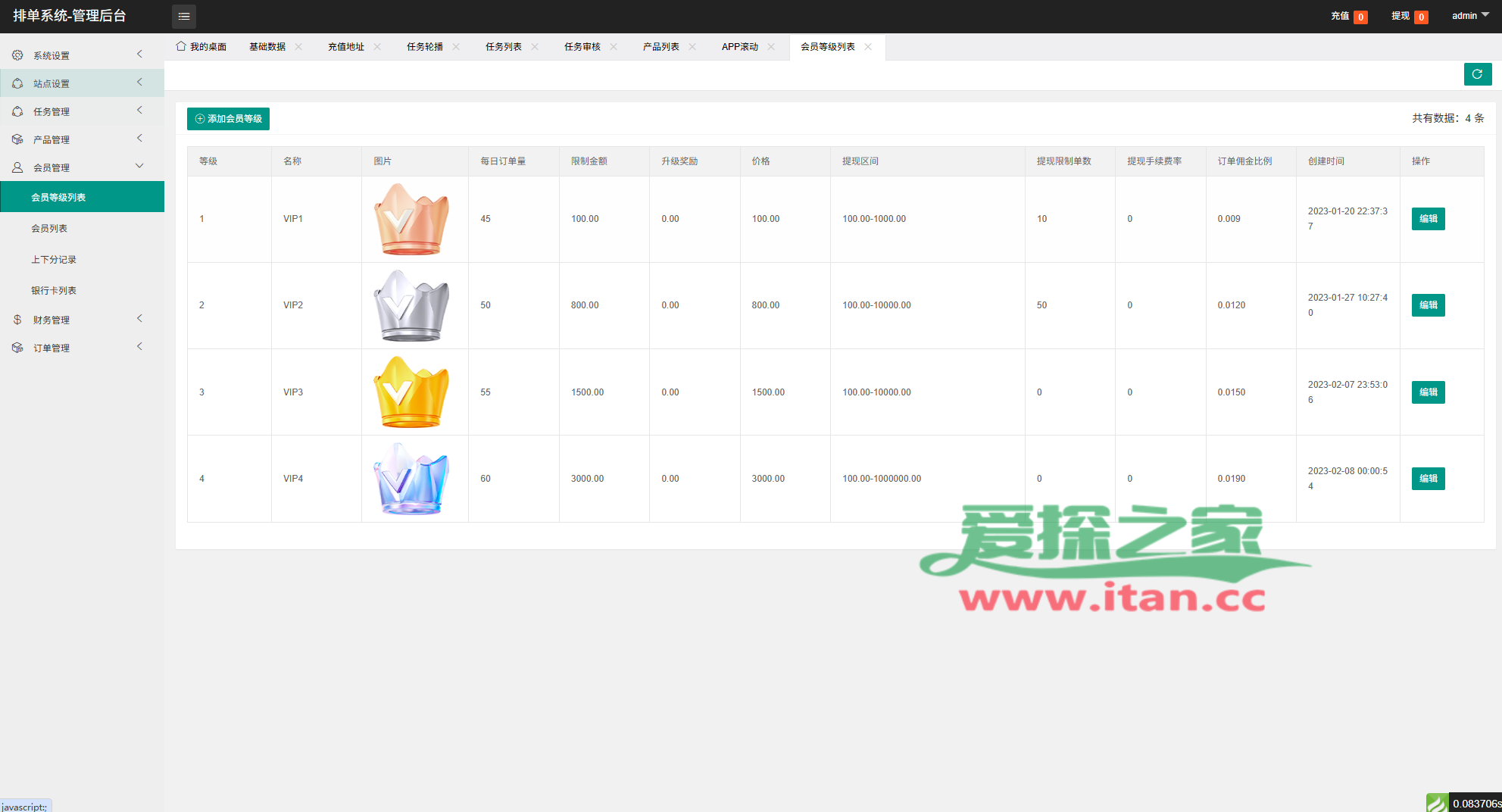Expand the 系统设置 sidebar menu
Image resolution: width=1502 pixels, height=812 pixels.
tap(82, 55)
